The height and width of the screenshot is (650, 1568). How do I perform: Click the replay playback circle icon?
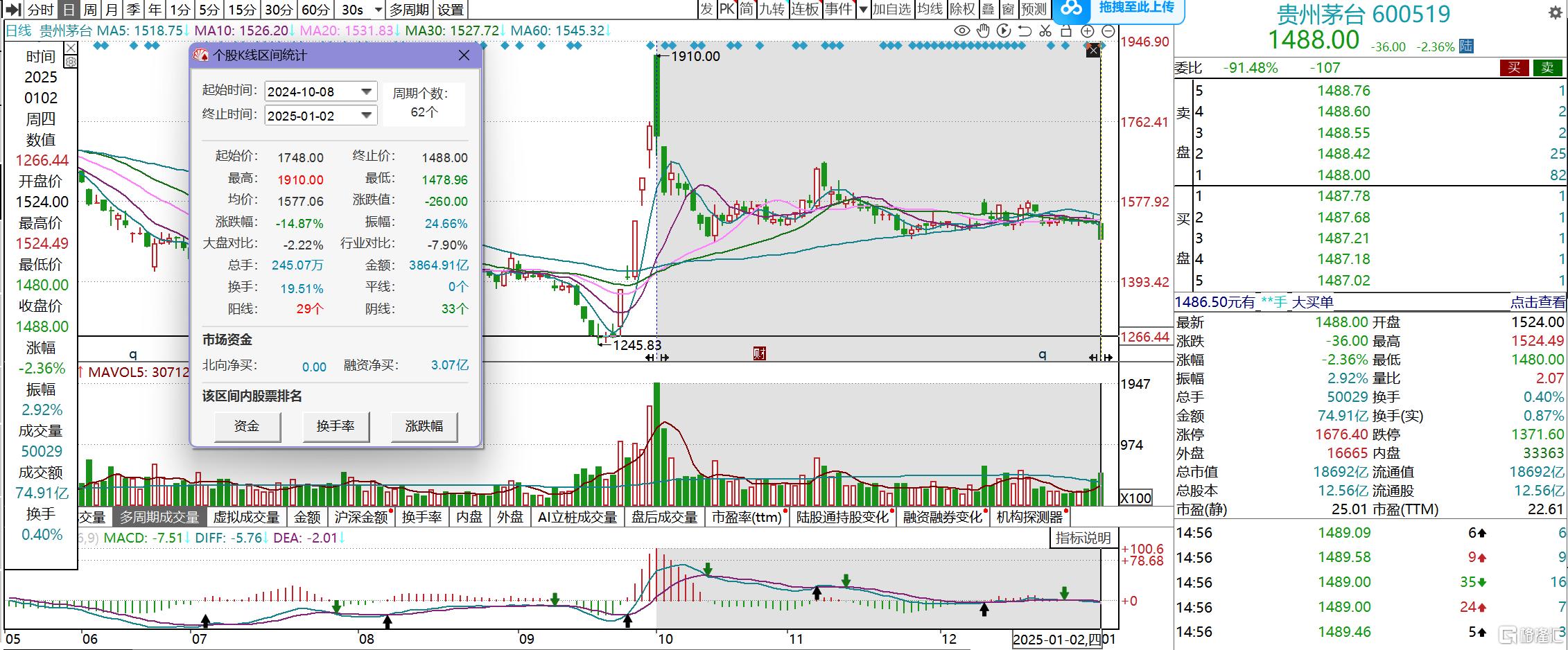point(1004,30)
